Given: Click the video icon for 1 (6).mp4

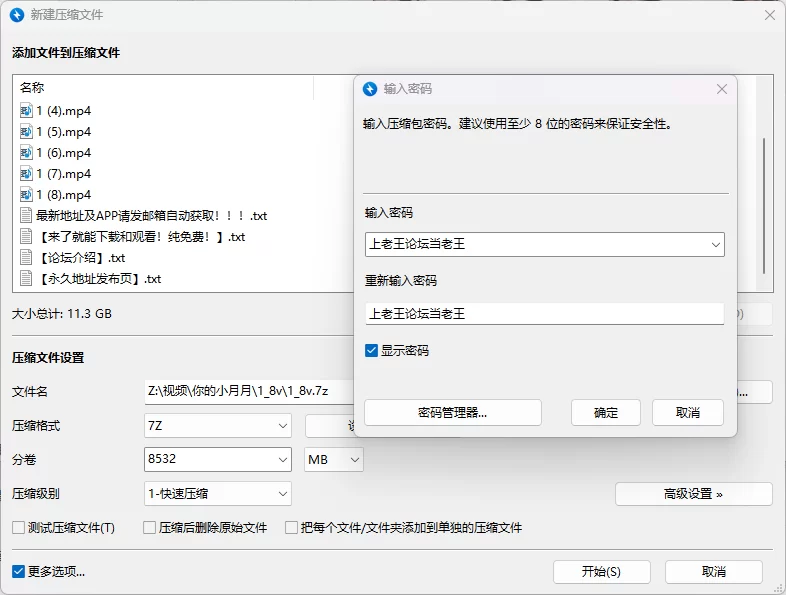Looking at the screenshot, I should click(x=26, y=153).
